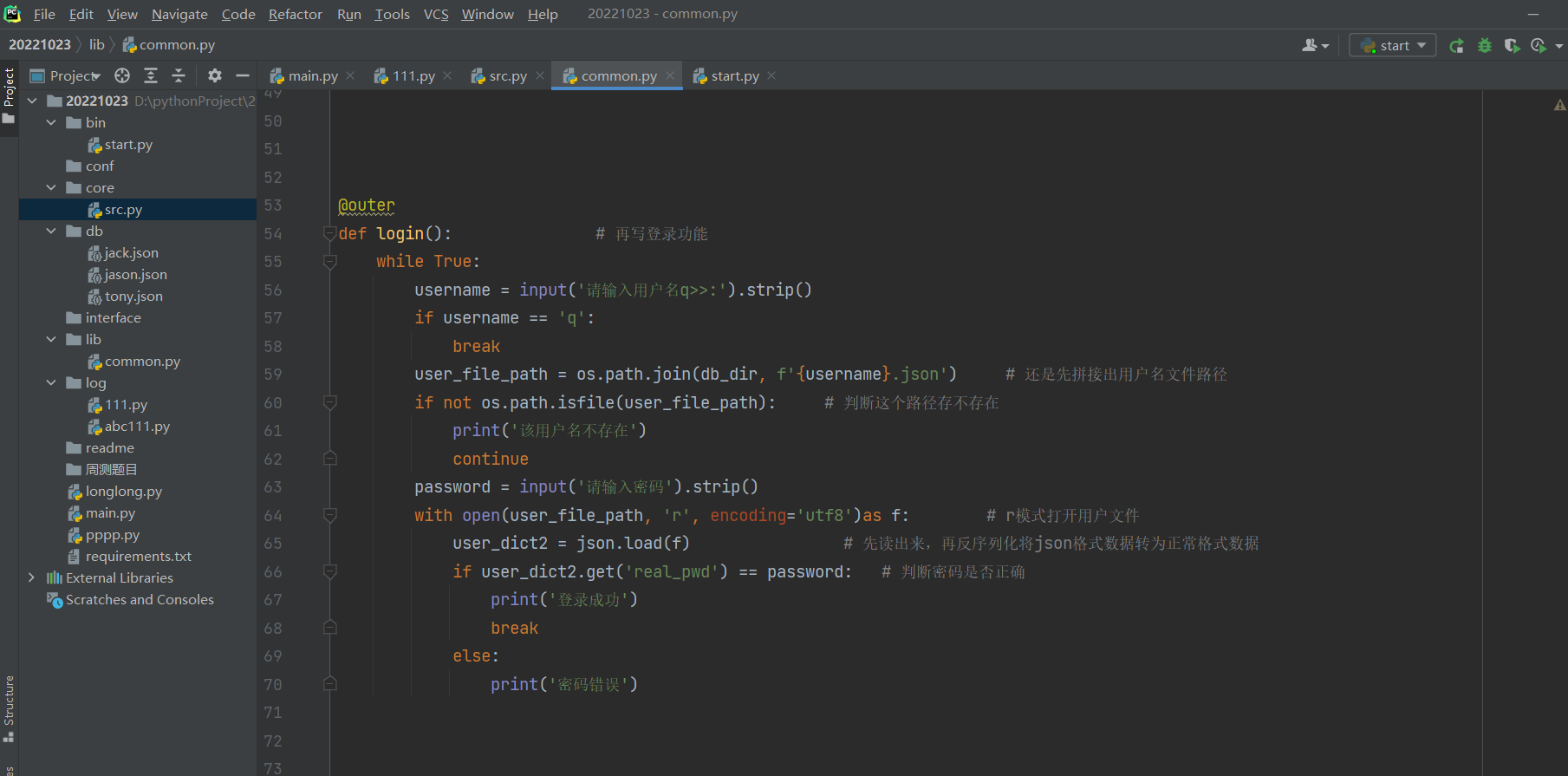Click the lib breadcrumb in navigation bar

96,45
